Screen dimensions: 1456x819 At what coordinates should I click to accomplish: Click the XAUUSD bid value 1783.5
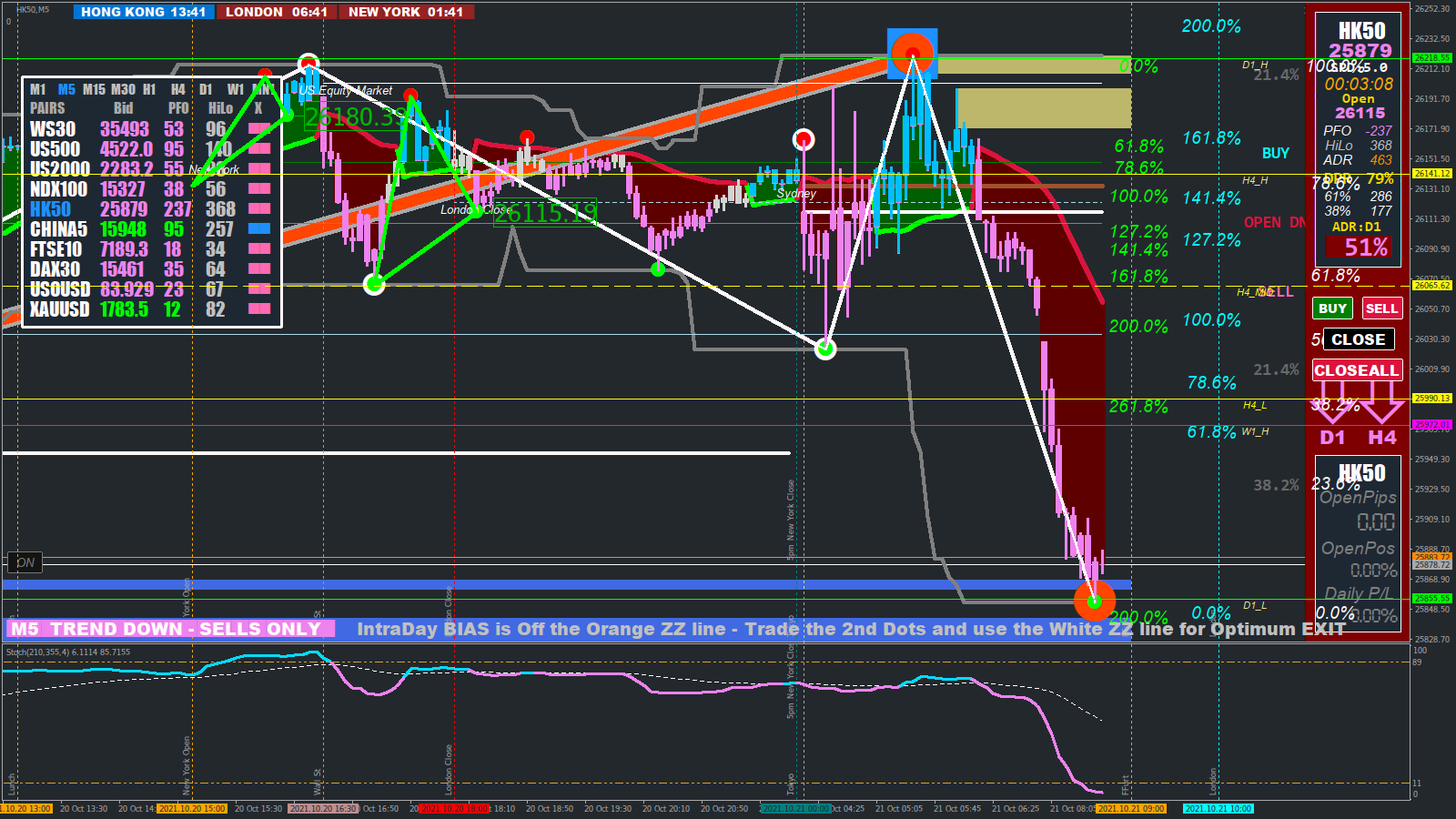(x=124, y=309)
